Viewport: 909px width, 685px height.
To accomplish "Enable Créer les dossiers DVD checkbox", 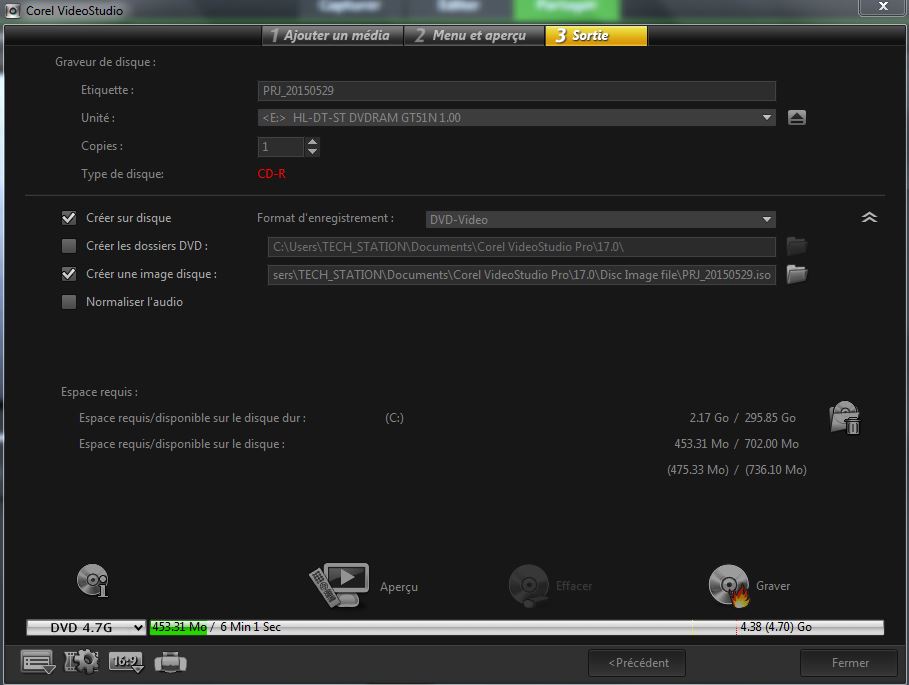I will point(69,246).
